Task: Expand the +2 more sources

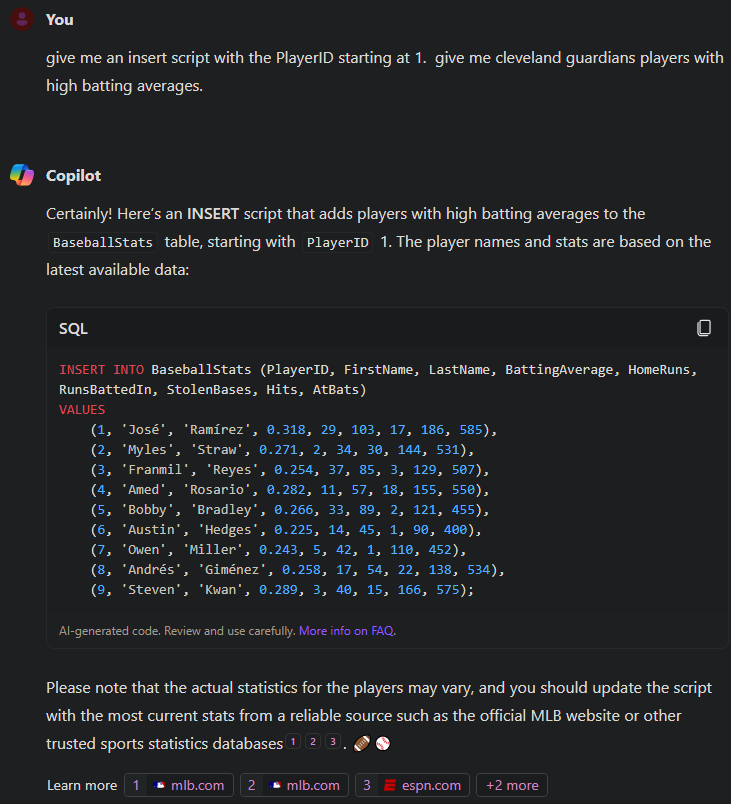Action: coord(511,785)
